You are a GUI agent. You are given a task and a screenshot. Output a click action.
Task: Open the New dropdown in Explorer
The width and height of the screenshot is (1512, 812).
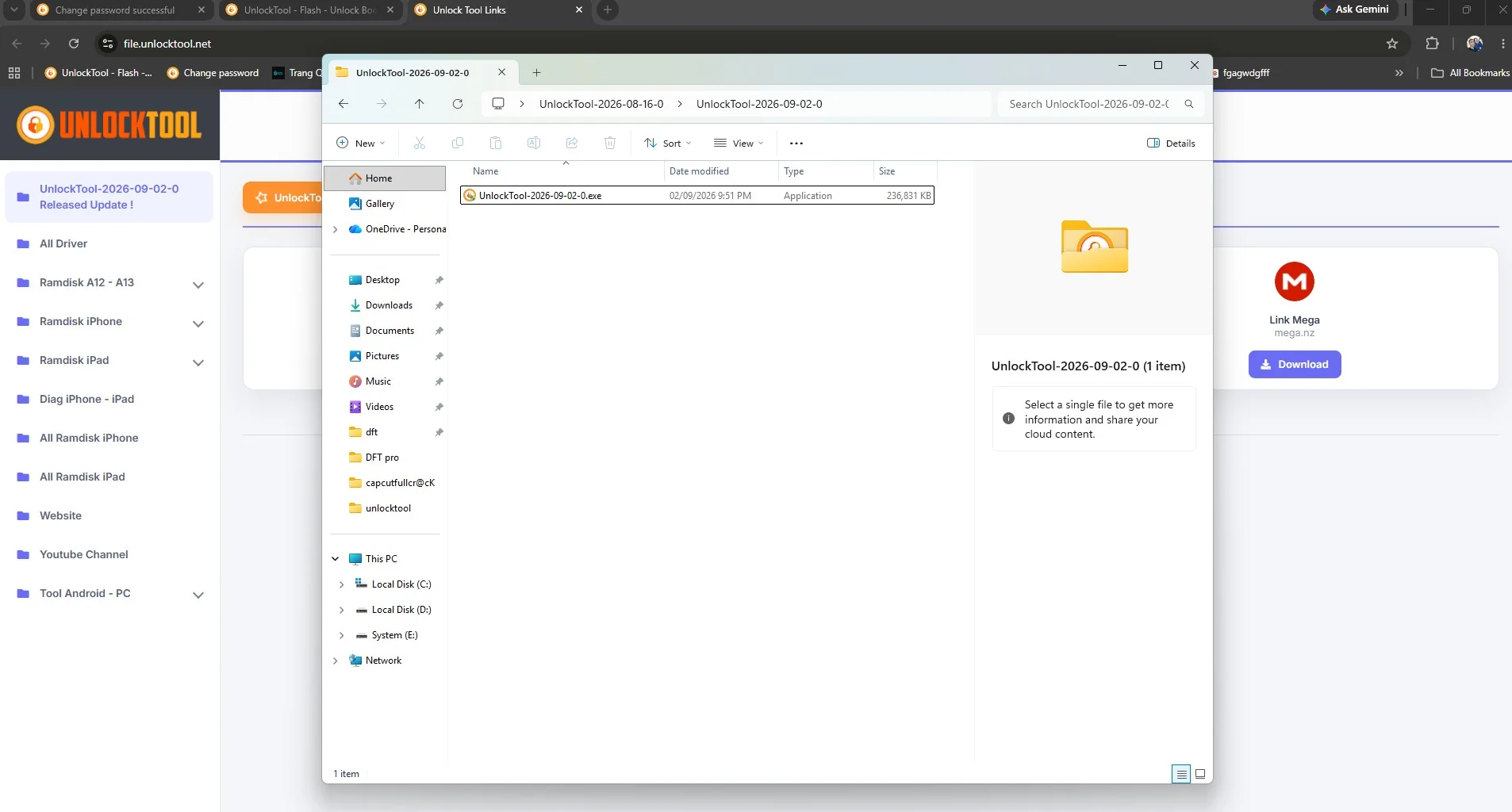pyautogui.click(x=361, y=144)
